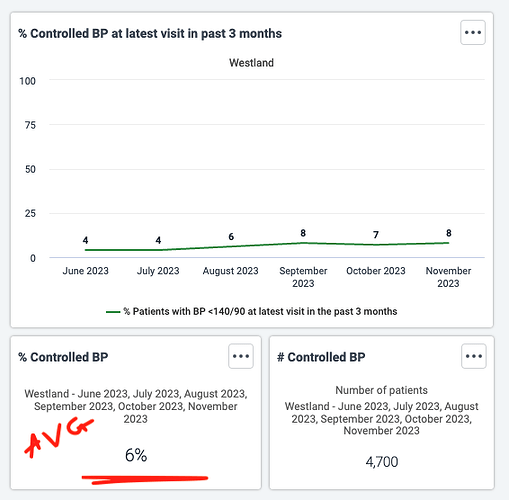509x500 pixels.
Task: Click the Number of patients subtitle
Action: (381, 390)
